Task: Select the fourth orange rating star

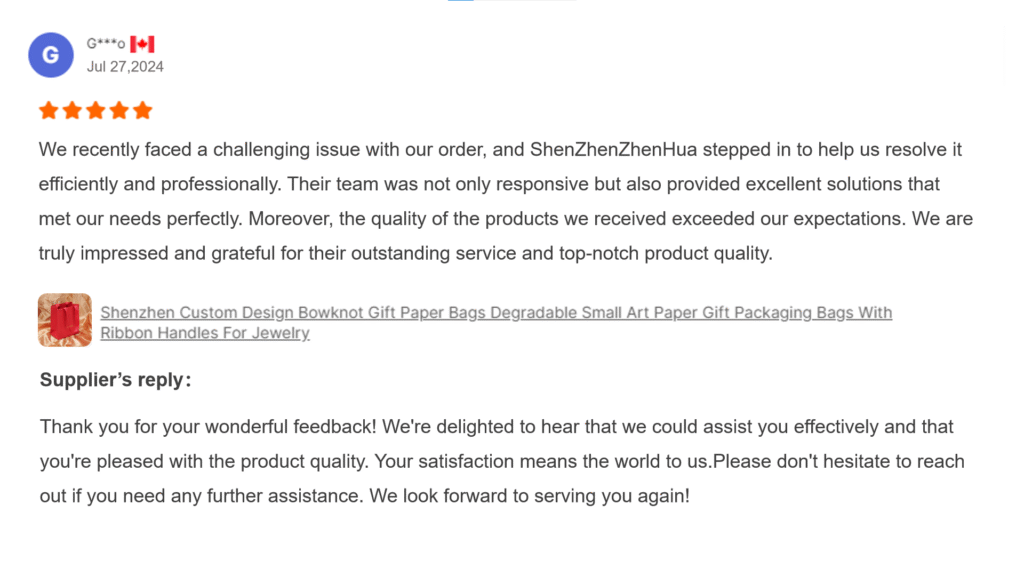Action: pos(119,110)
